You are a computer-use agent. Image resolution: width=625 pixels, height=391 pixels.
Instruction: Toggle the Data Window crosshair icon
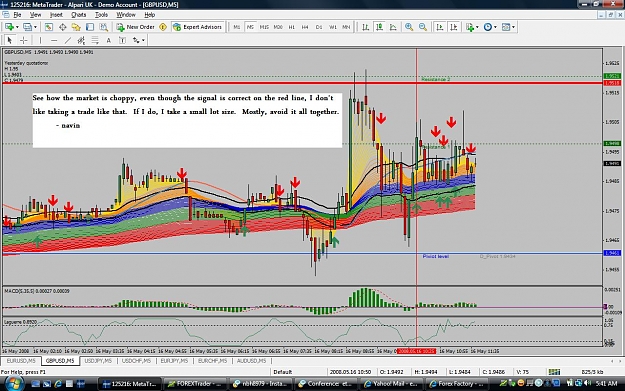pyautogui.click(x=62, y=27)
